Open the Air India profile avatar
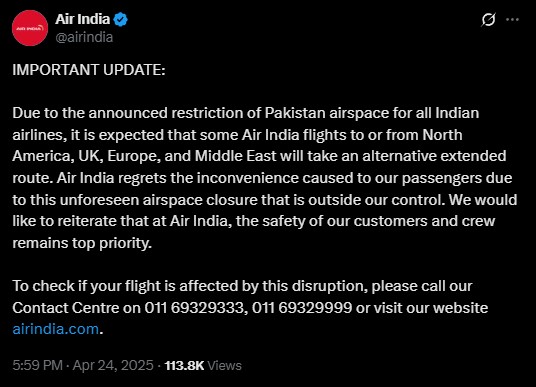536x387 pixels. click(x=30, y=28)
